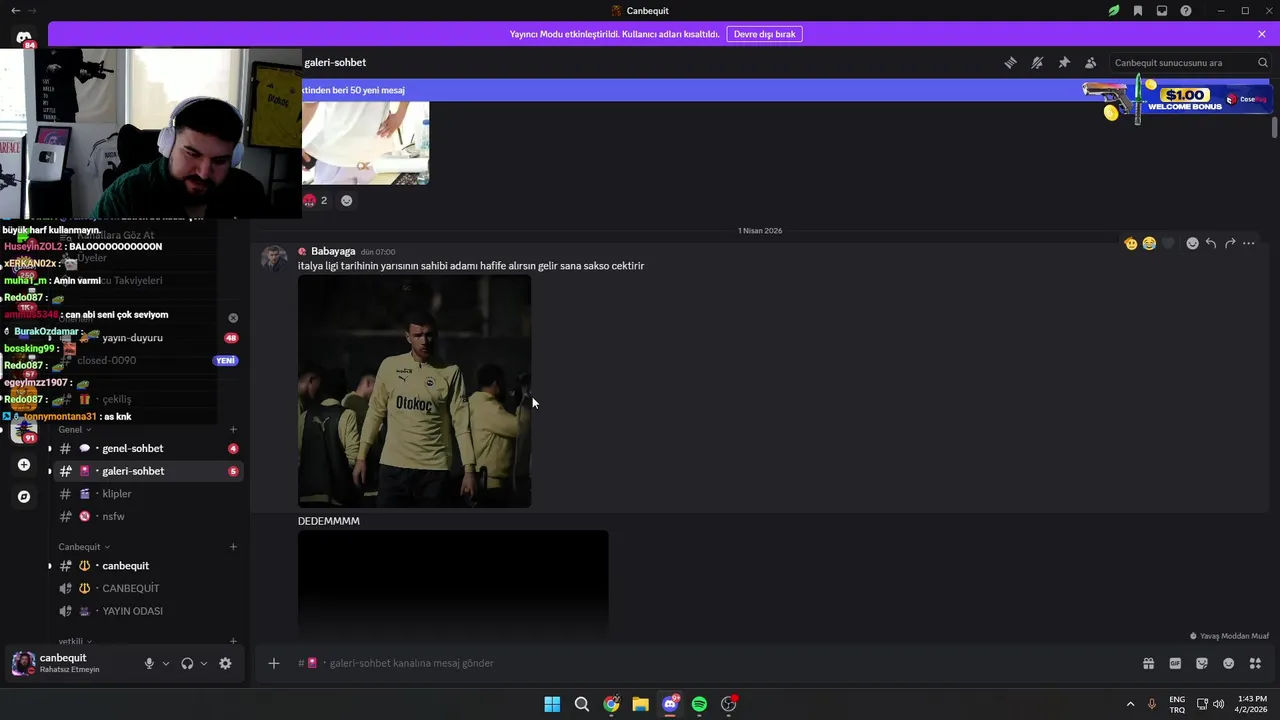Open User Settings gear
Screen dimensions: 1280x720
click(x=225, y=663)
